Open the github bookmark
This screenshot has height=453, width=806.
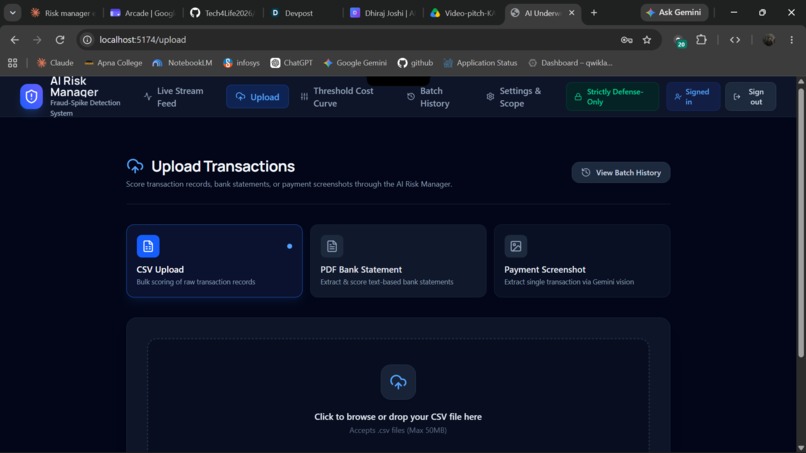point(415,63)
